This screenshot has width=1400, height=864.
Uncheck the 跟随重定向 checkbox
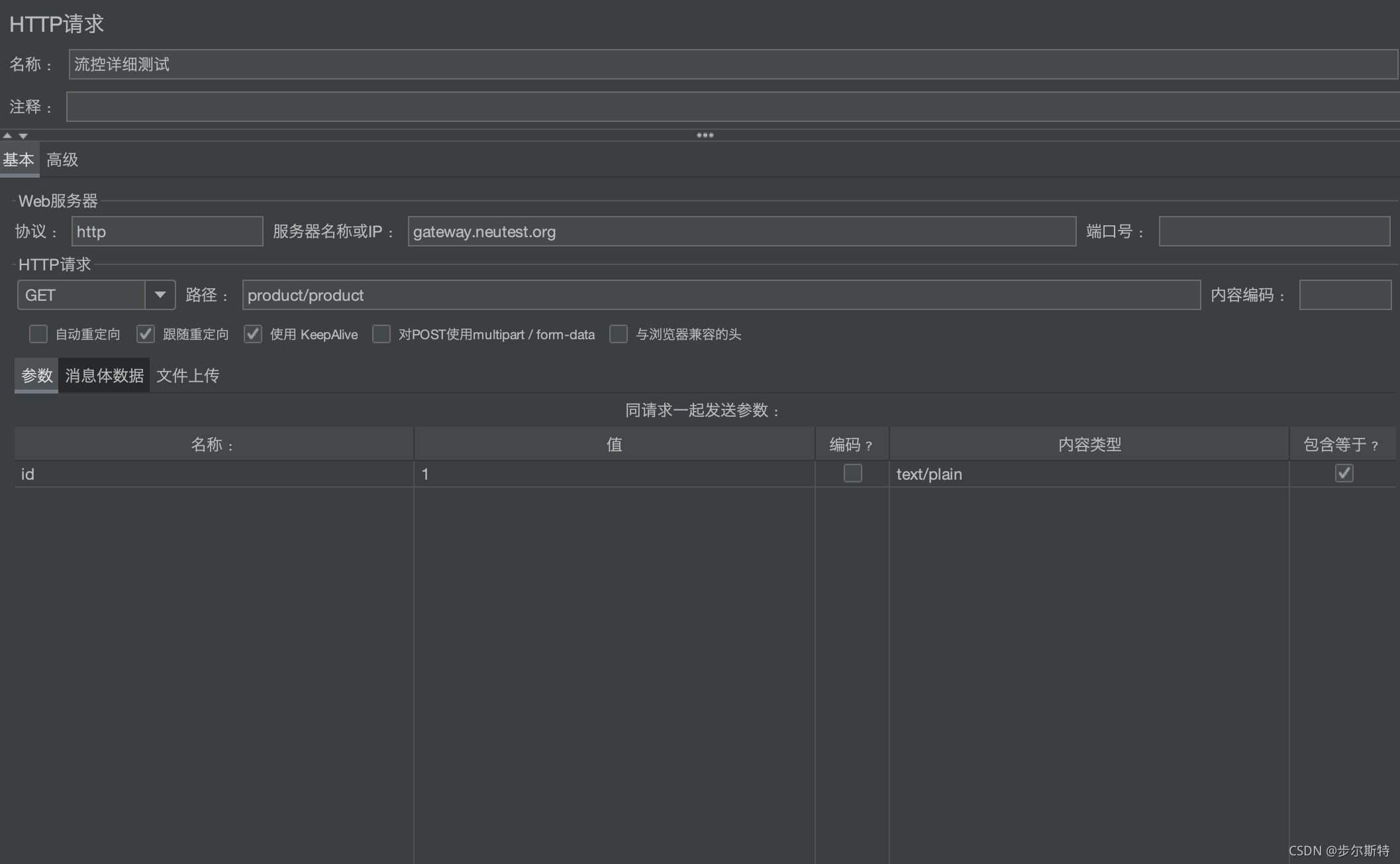(x=146, y=334)
